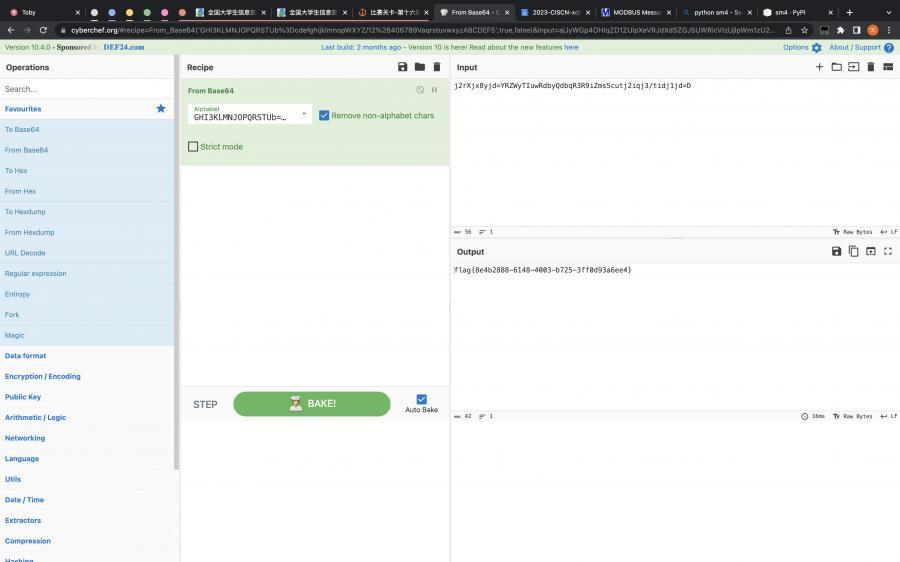Expand Utils category

coord(87,479)
